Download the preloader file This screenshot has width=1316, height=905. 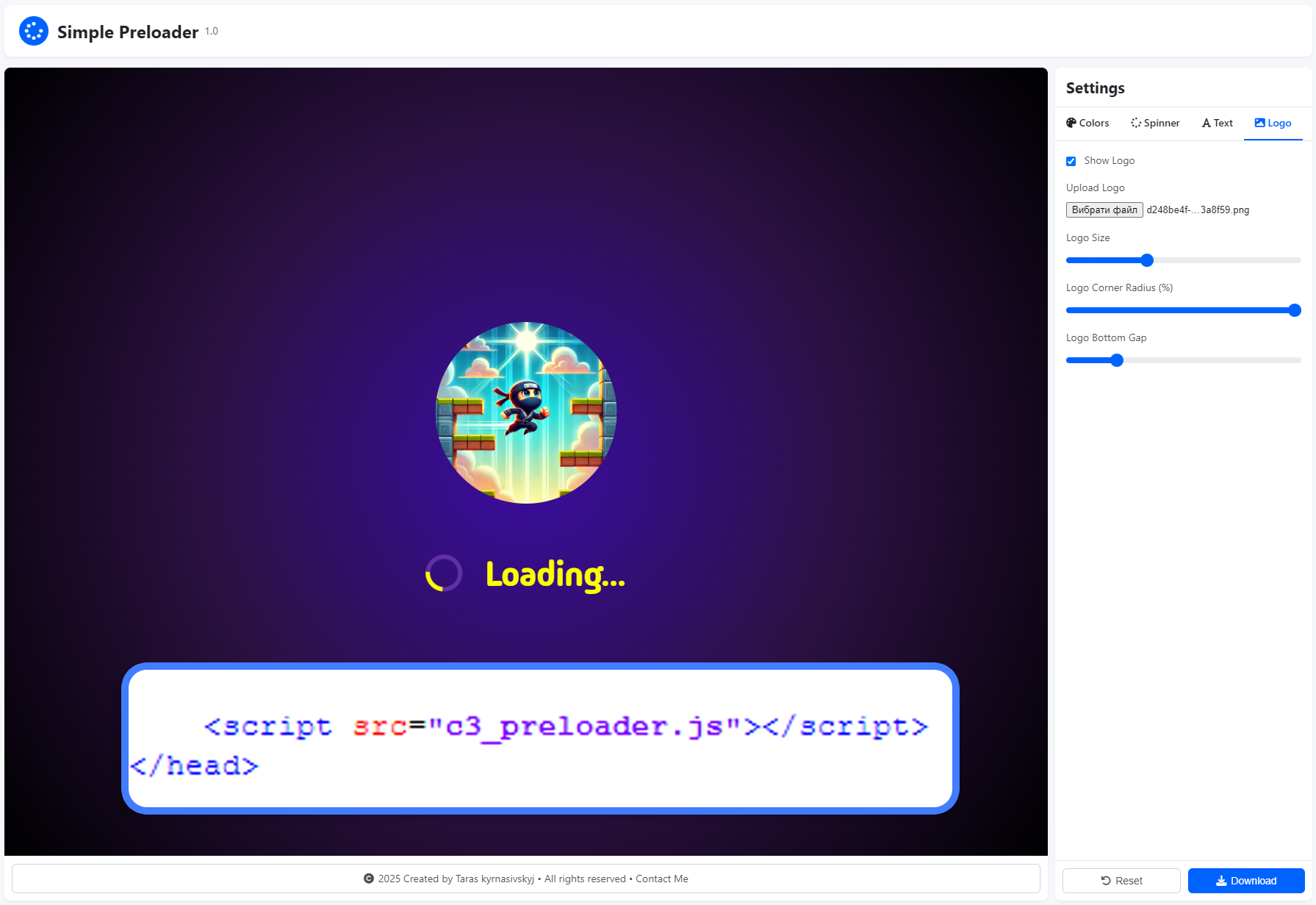1246,881
